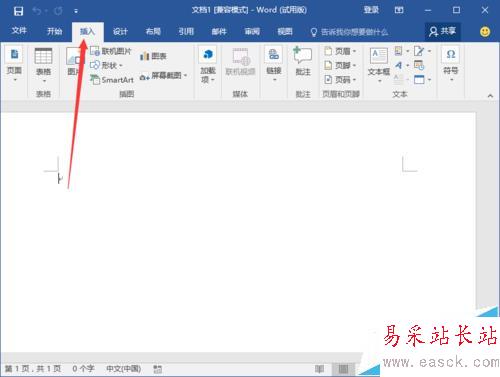Switch to Print Layout view icon
Screen dimensions: 500x377
pos(343,369)
